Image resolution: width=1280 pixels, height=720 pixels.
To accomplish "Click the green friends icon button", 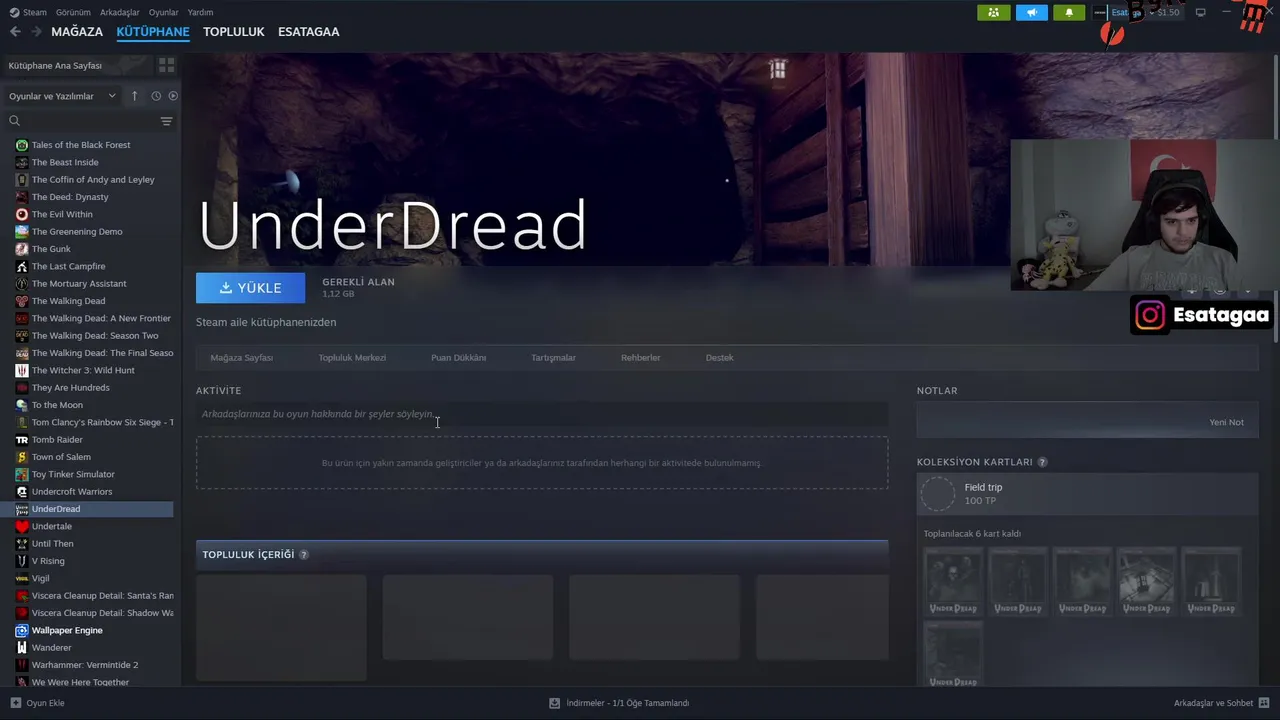I will click(993, 12).
